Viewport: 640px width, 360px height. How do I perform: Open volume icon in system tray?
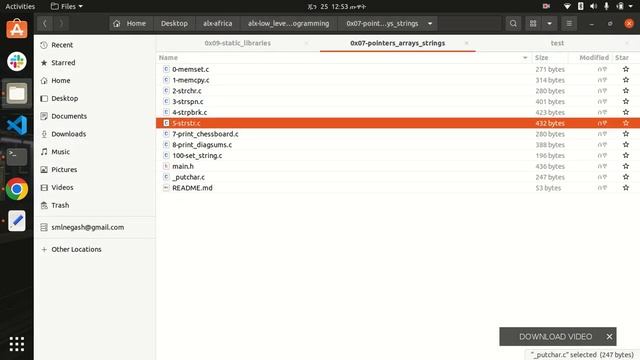593,6
